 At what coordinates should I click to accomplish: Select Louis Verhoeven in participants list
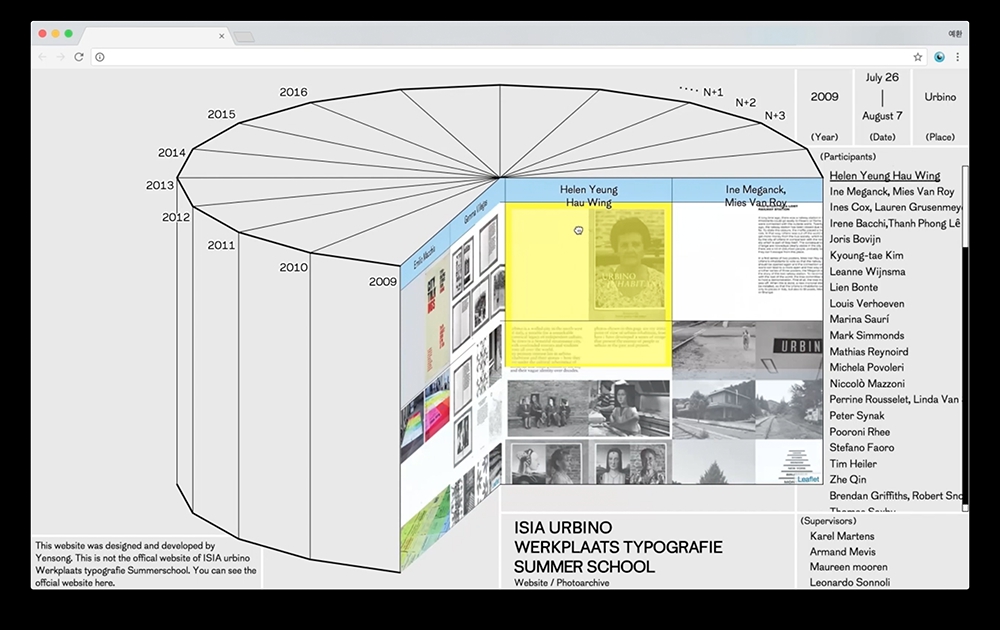point(867,304)
